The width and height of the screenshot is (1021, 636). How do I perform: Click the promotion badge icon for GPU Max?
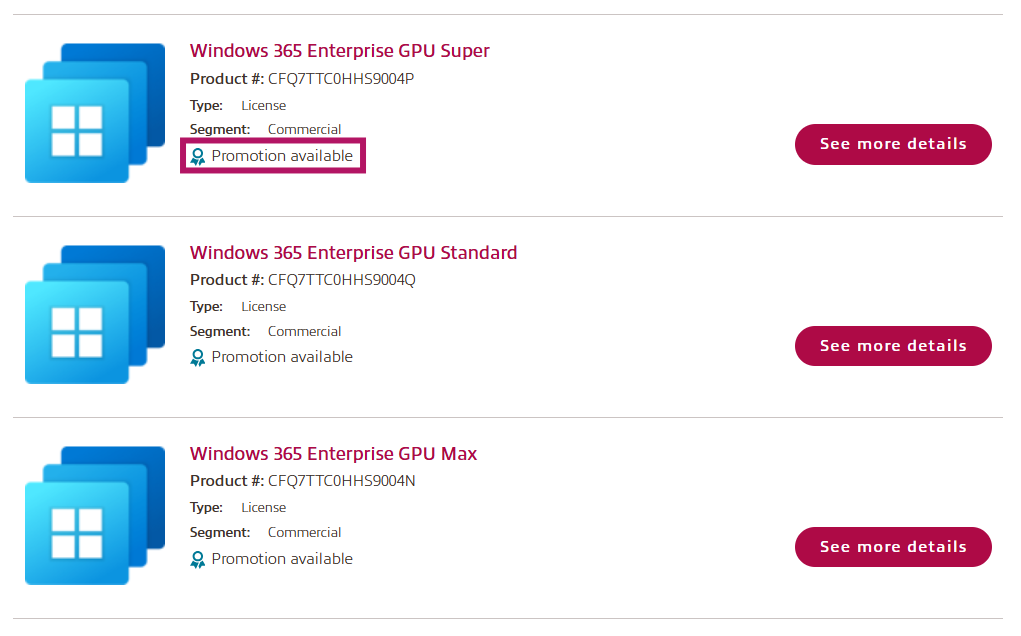coord(198,559)
